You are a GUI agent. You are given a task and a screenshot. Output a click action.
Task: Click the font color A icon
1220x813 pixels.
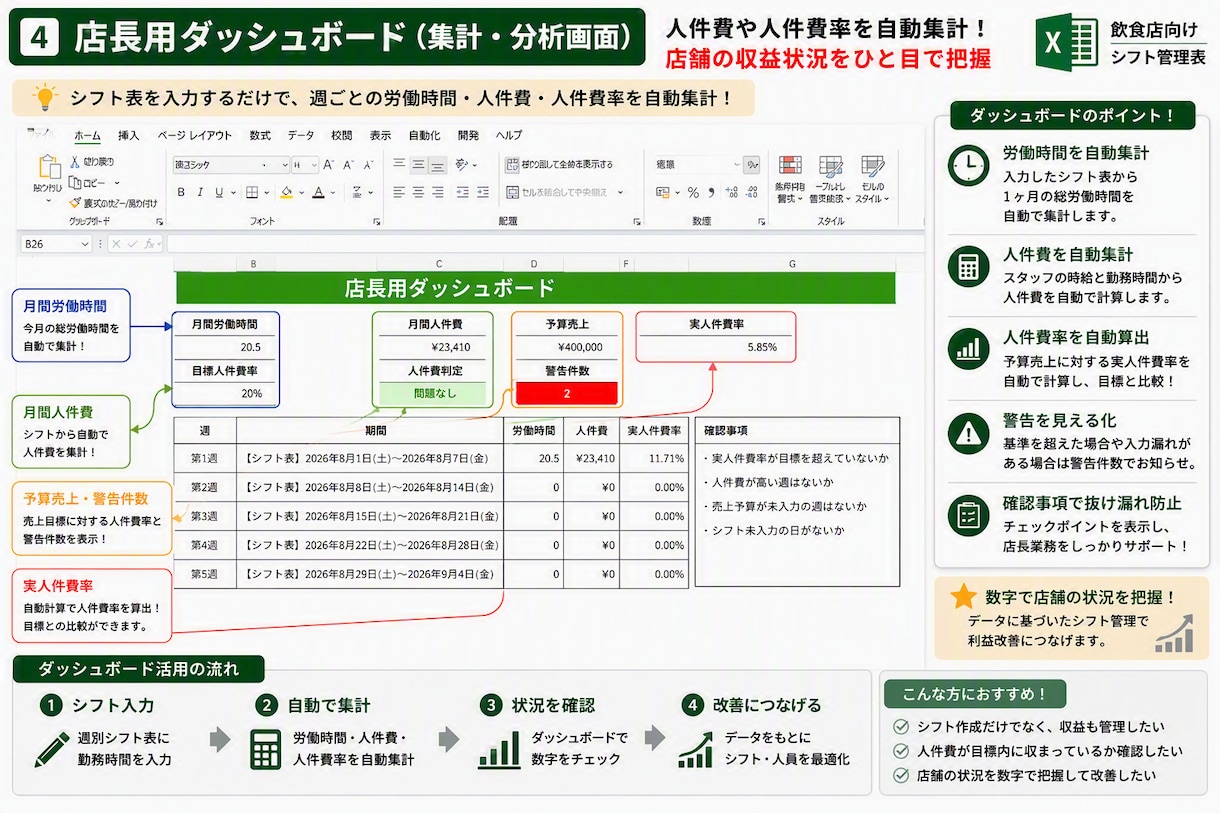point(318,193)
